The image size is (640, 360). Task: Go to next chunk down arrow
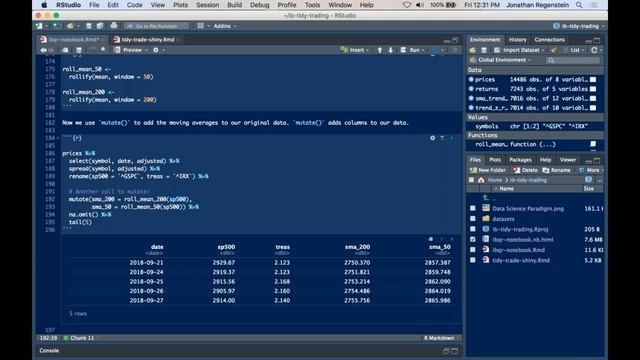point(391,50)
